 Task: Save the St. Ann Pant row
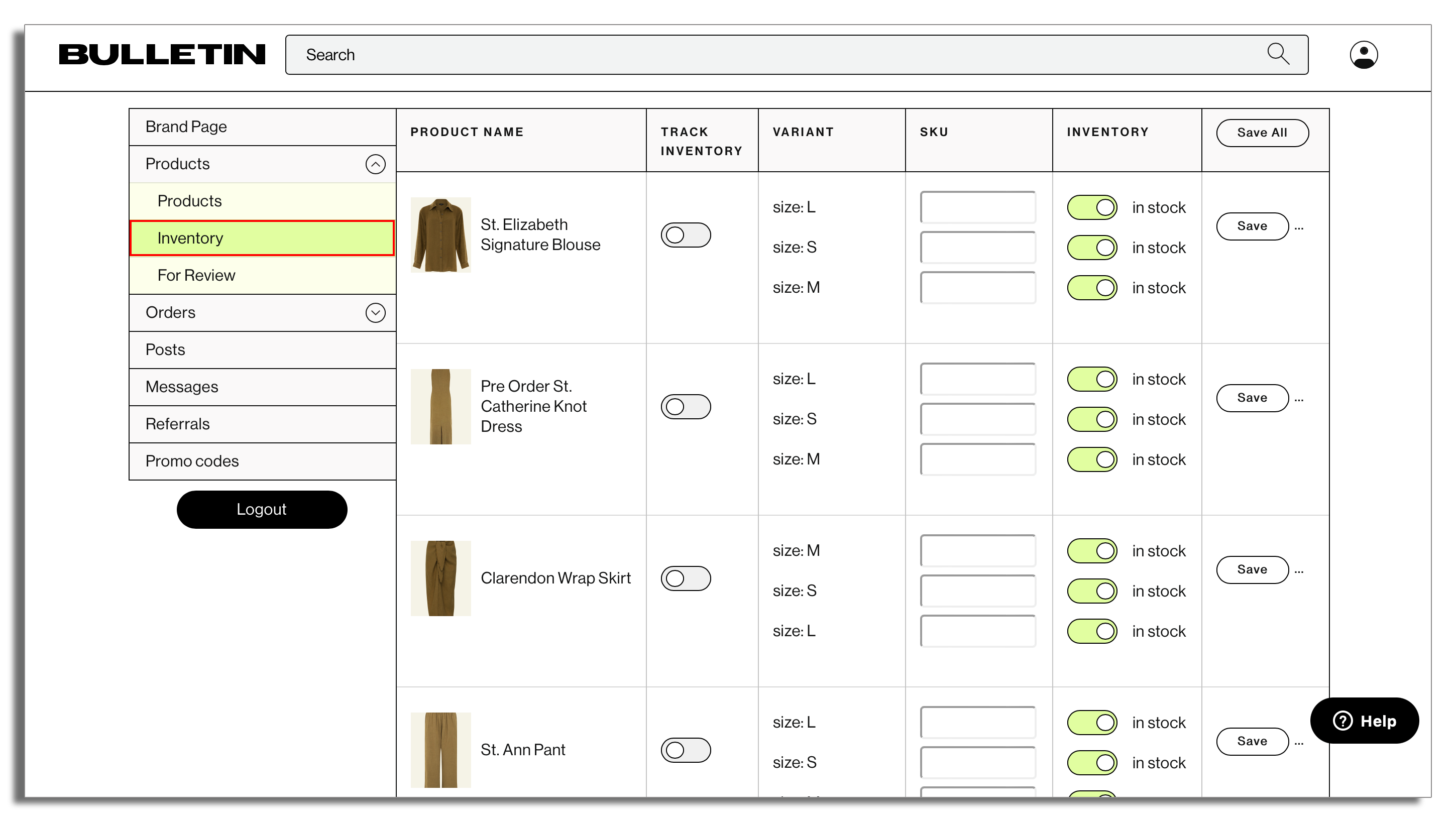coord(1252,742)
